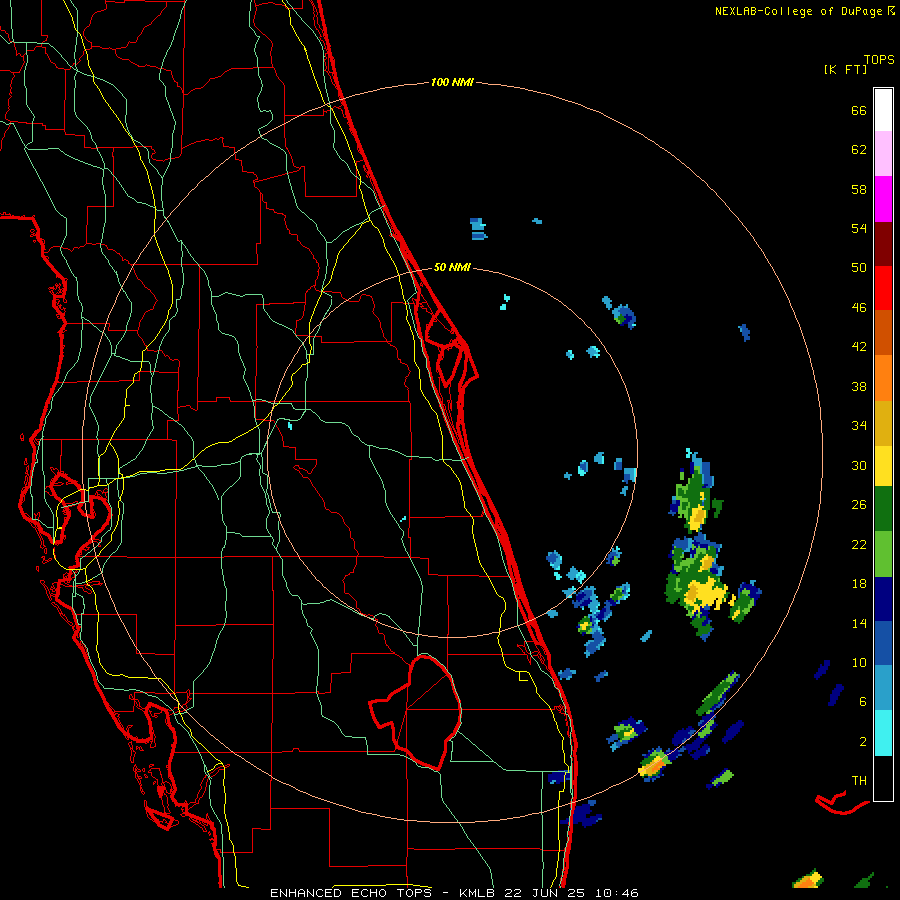
Task: Click the "NEXLAB-College of DuPage" credit text
Action: (x=798, y=11)
